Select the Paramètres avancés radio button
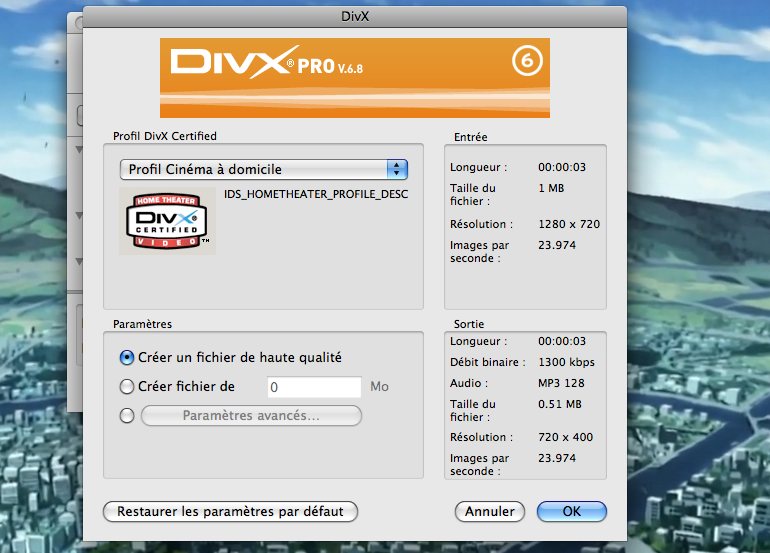770x553 pixels. point(127,415)
